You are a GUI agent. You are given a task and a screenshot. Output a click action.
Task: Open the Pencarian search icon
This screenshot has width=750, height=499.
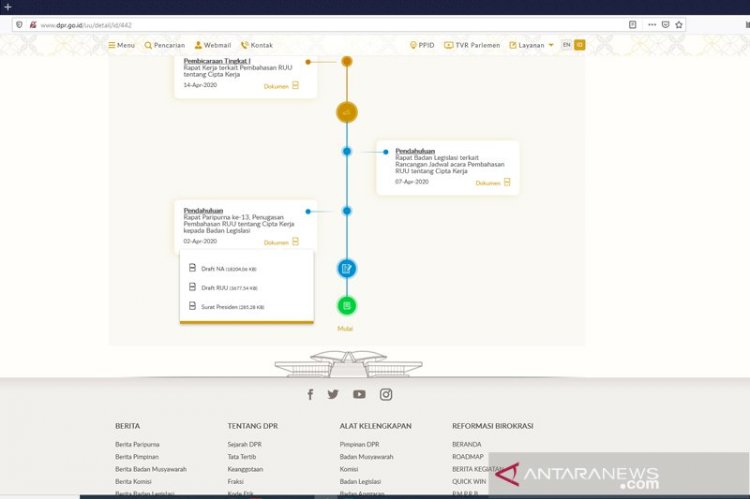click(x=149, y=45)
